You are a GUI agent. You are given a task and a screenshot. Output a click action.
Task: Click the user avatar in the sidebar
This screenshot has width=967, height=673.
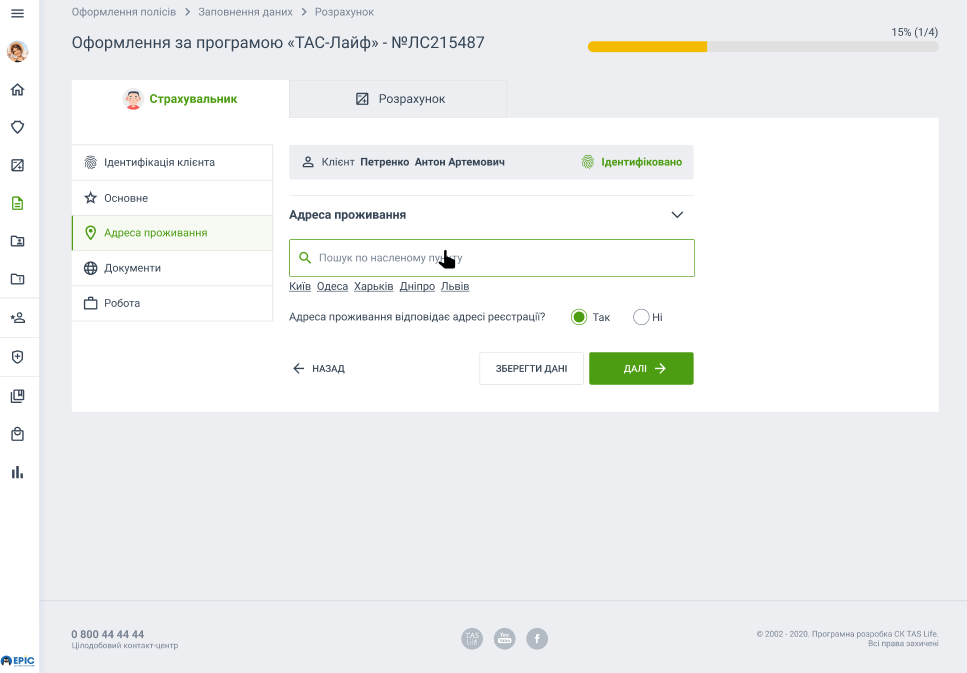(x=17, y=51)
